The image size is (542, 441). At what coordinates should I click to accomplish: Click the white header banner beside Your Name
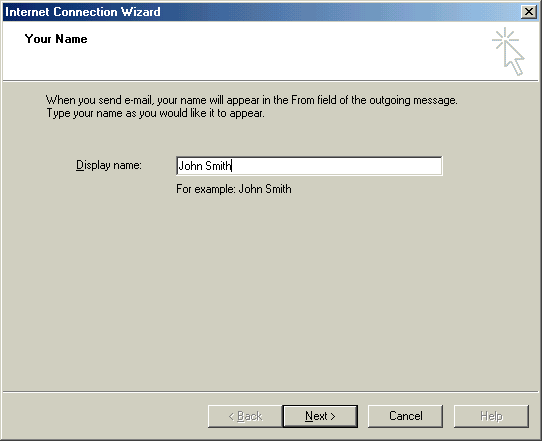277,52
